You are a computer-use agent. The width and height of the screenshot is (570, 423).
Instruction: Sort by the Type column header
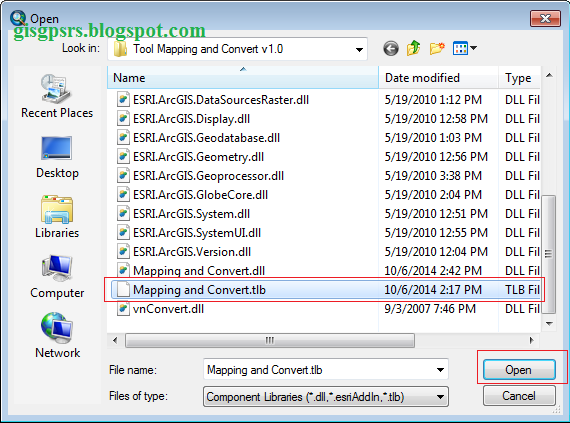519,77
